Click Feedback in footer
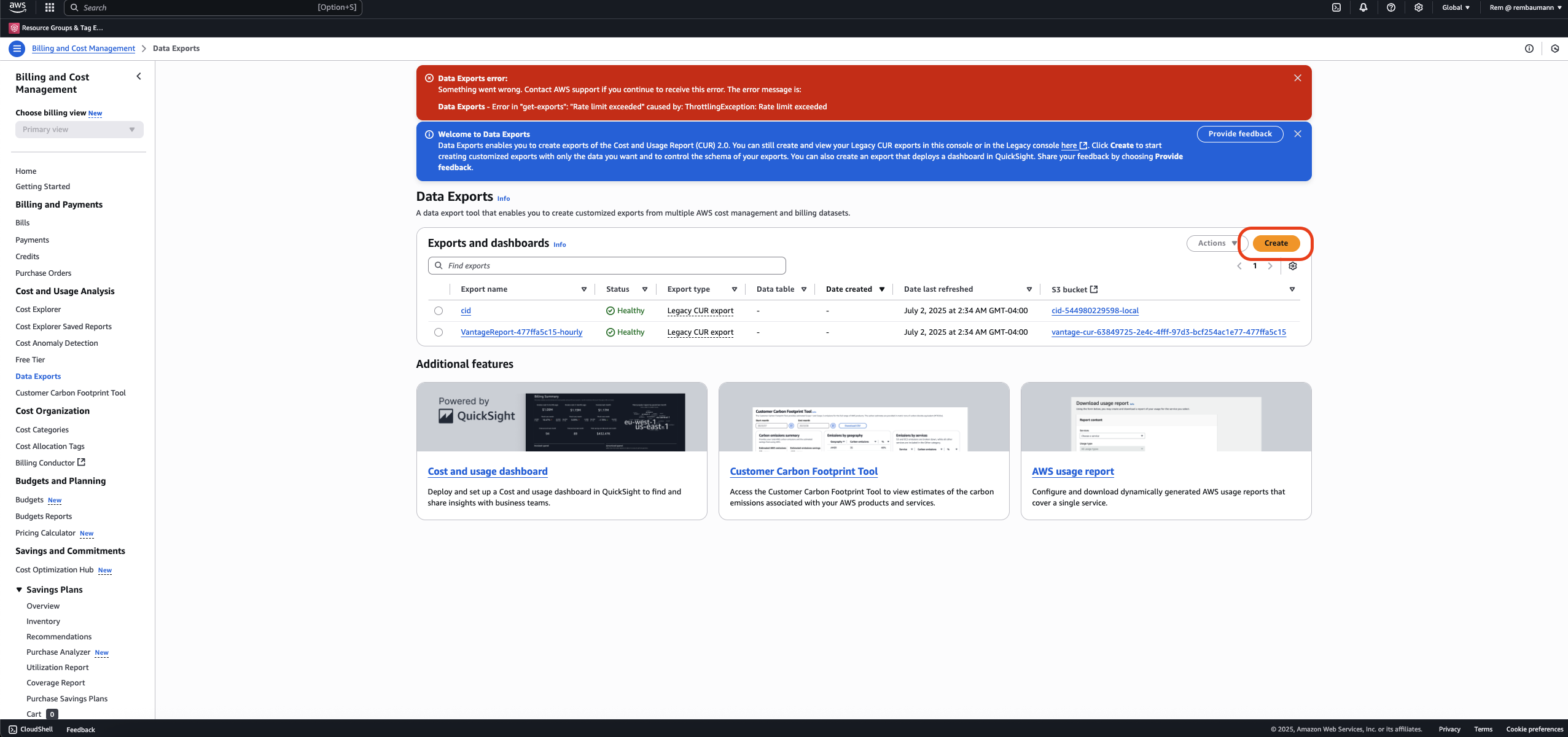1568x737 pixels. click(80, 730)
